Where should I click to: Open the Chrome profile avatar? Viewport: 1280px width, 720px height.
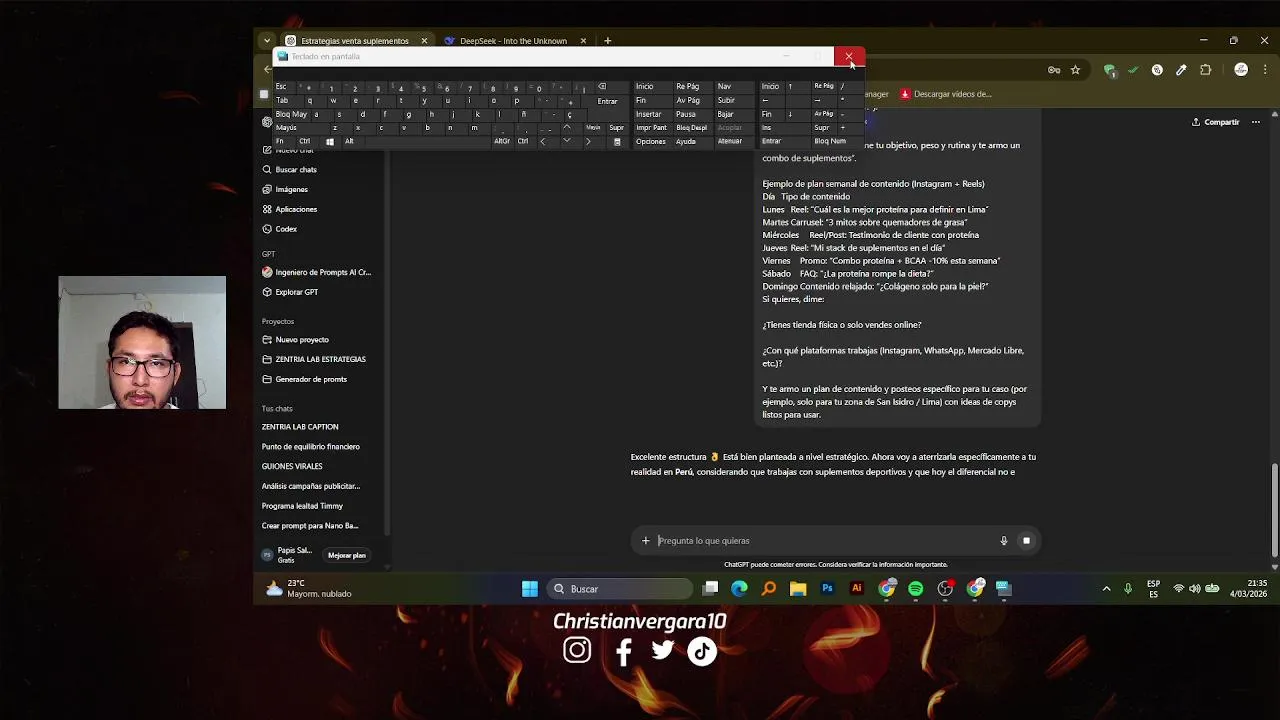pyautogui.click(x=1241, y=70)
